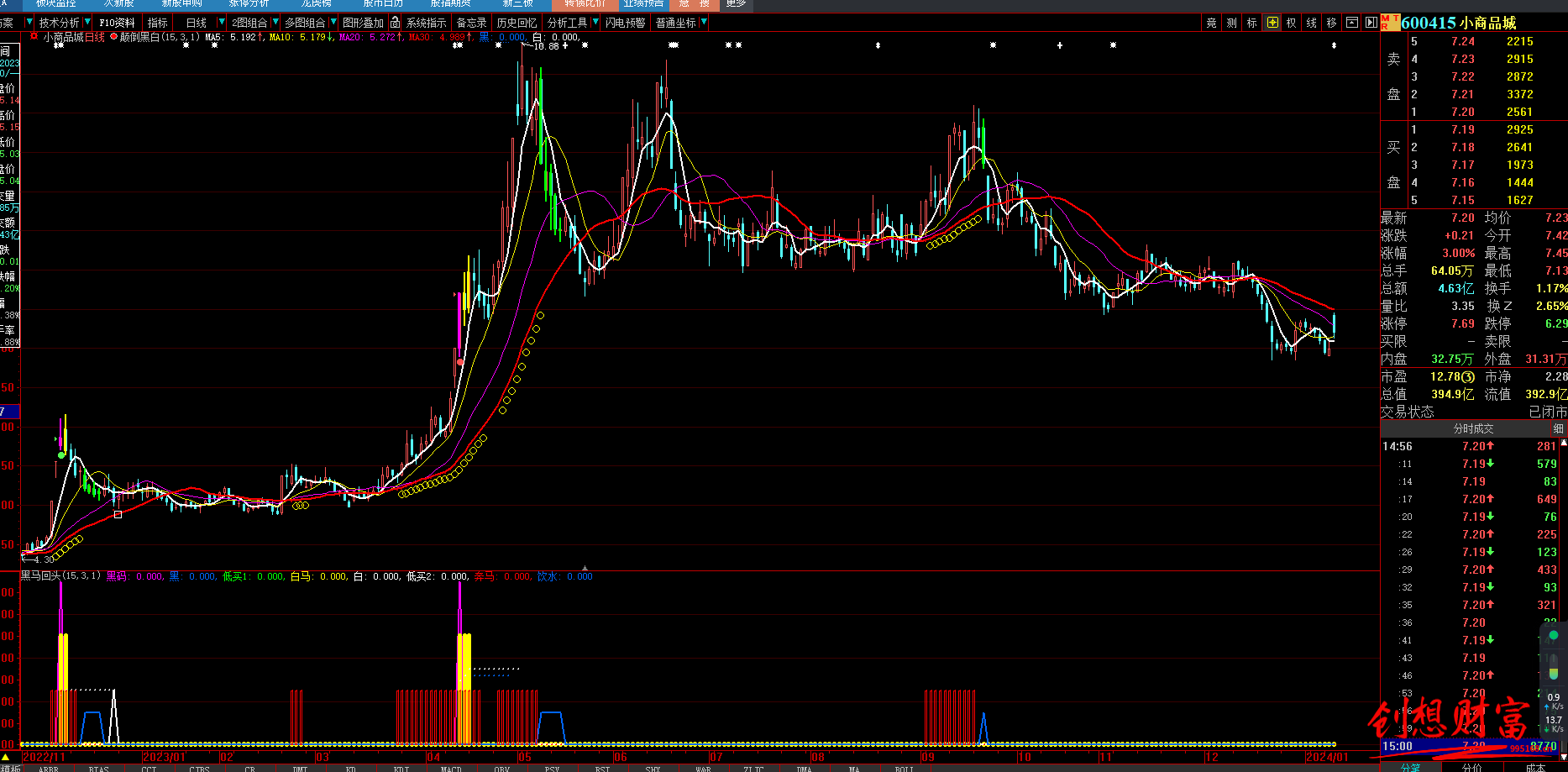Click the 2023/01 date on time axis
1568x772 pixels.
(164, 757)
